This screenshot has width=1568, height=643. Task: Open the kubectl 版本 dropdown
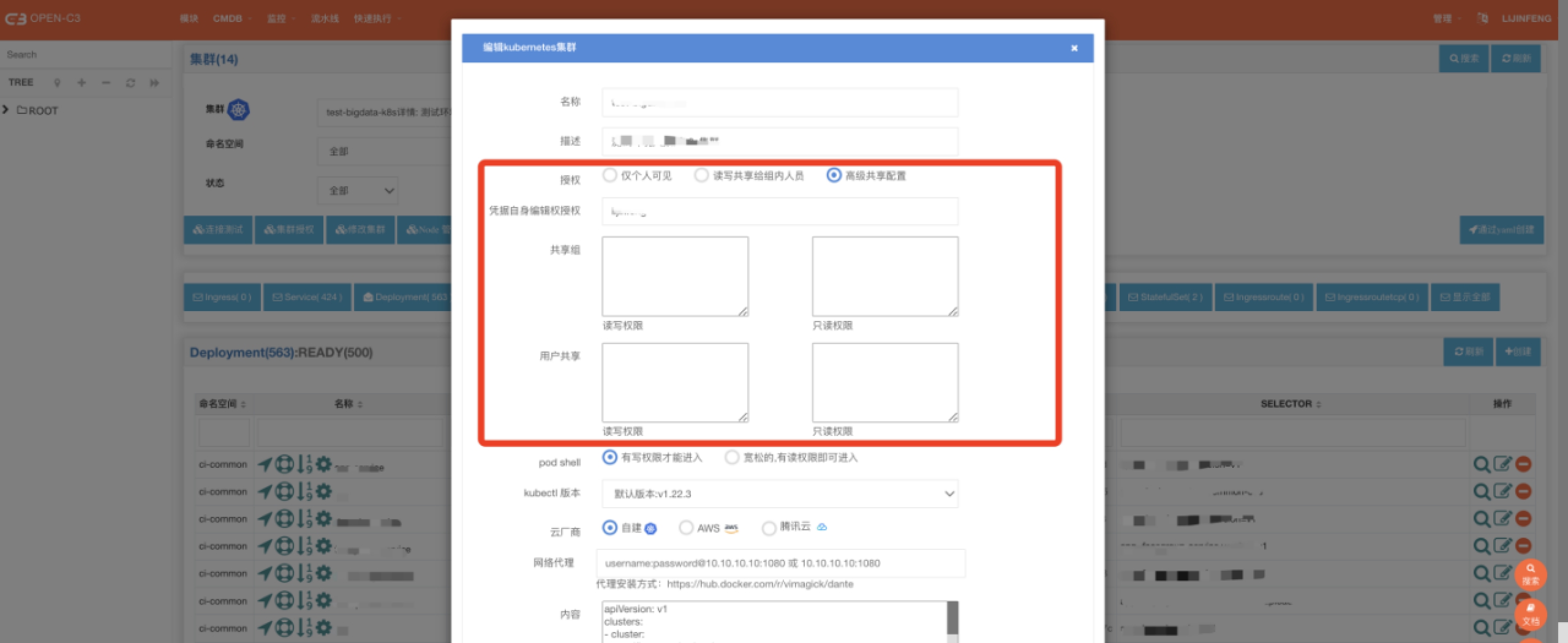click(x=780, y=494)
